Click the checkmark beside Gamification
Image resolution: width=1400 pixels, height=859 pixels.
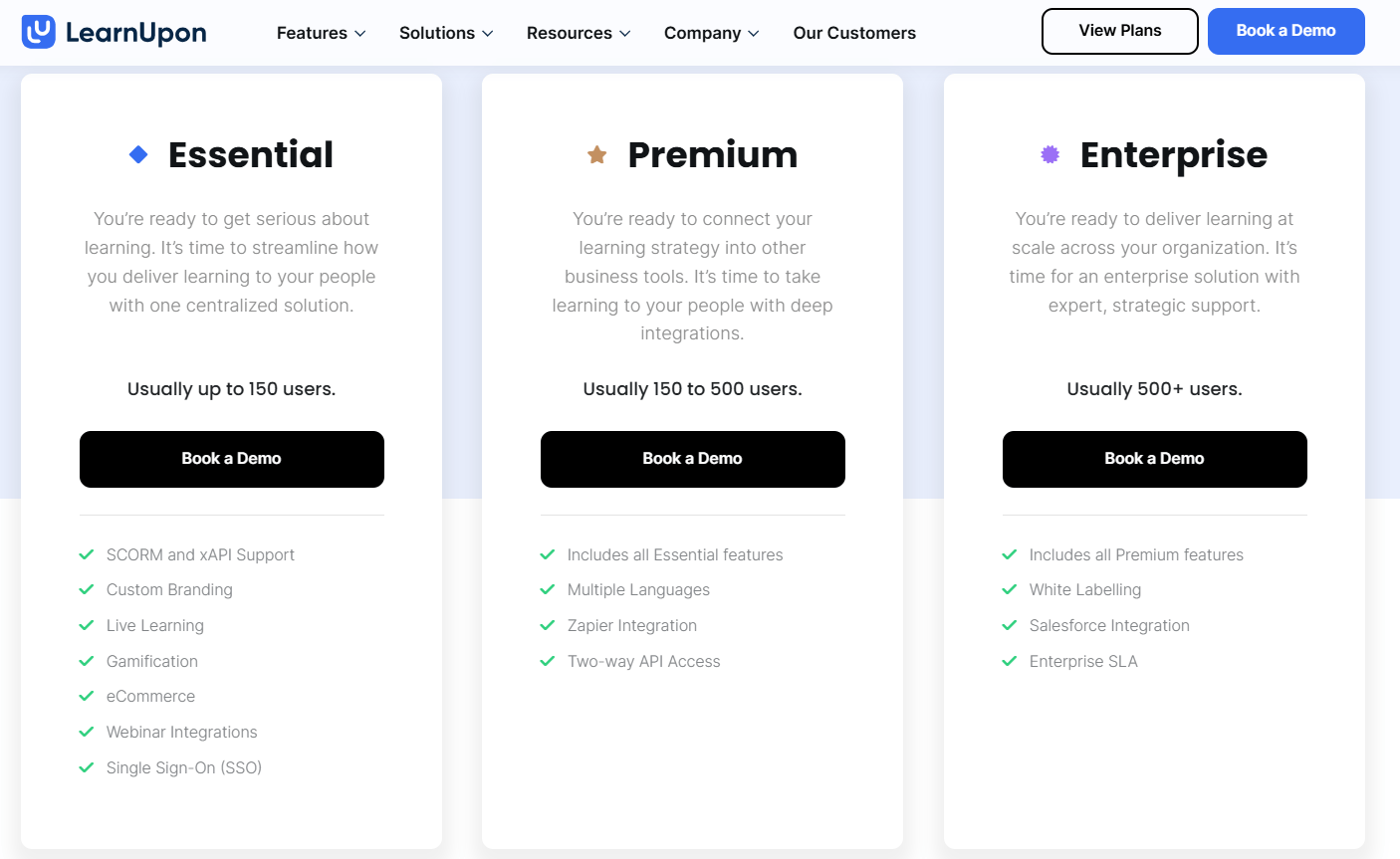pyautogui.click(x=86, y=660)
